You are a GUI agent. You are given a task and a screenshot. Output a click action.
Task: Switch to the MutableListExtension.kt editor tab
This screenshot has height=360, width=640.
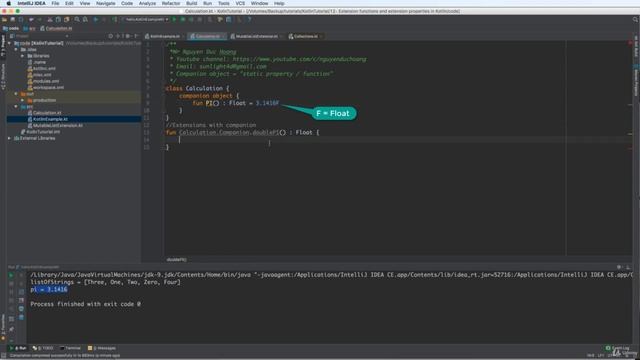pos(256,36)
